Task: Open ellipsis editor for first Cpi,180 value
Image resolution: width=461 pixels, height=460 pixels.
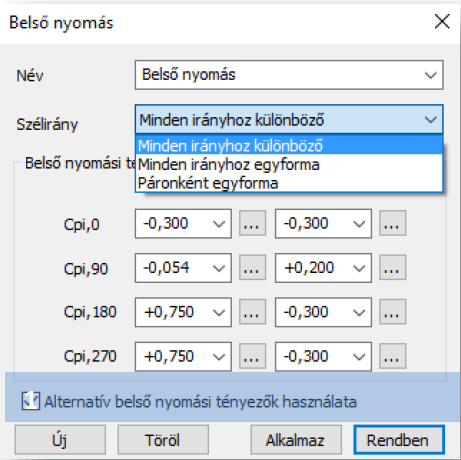Action: (252, 312)
